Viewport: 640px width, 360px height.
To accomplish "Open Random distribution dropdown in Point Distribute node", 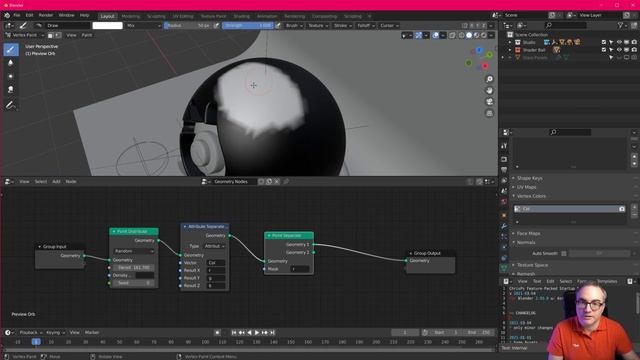I will [134, 251].
